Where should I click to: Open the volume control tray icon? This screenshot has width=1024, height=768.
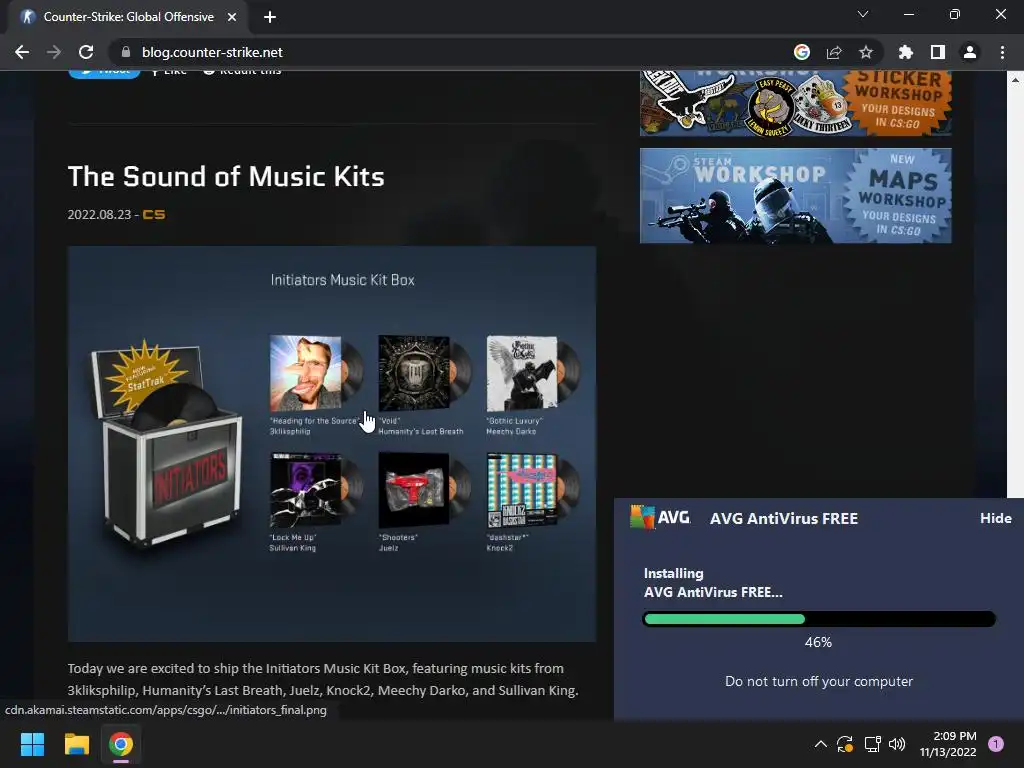(x=897, y=744)
